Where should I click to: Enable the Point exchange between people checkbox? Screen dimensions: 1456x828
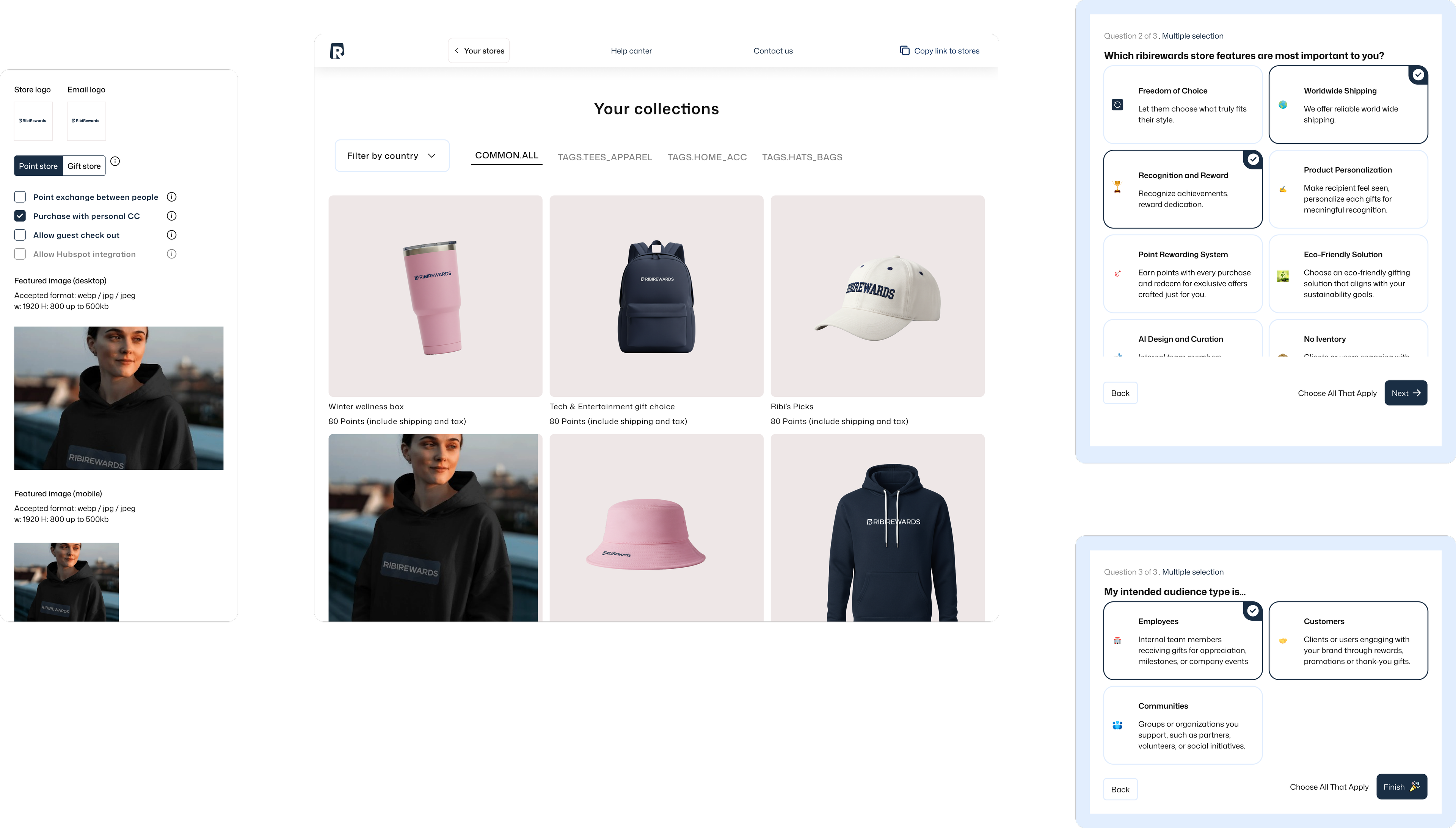pos(20,196)
